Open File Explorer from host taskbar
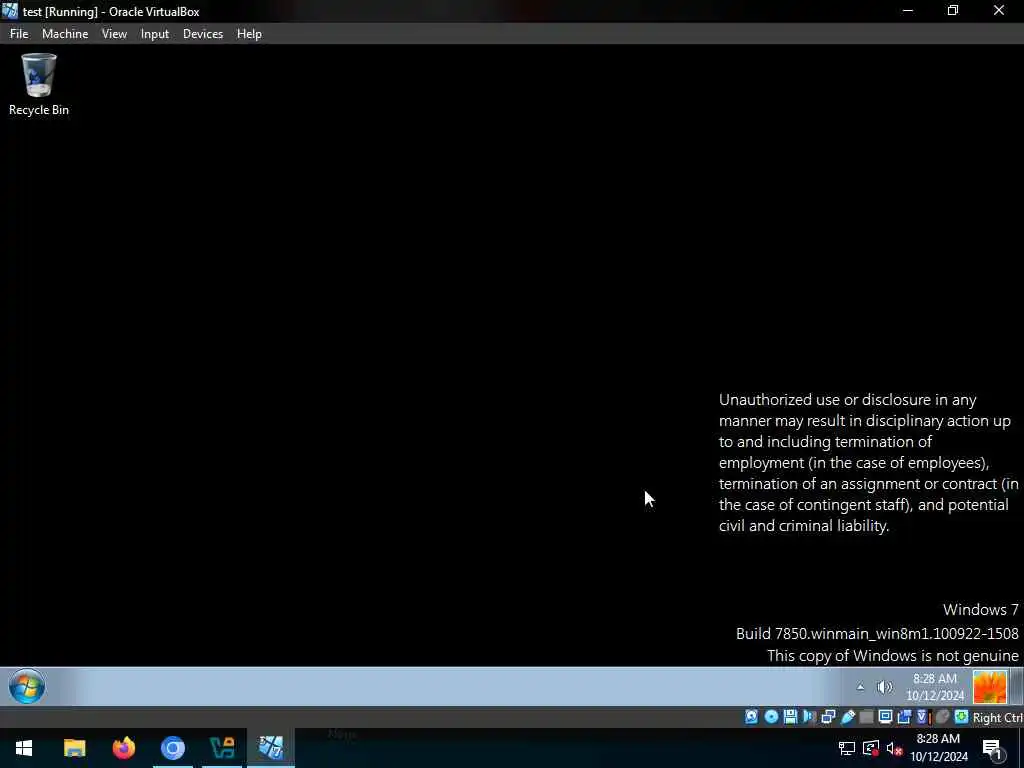 [74, 748]
